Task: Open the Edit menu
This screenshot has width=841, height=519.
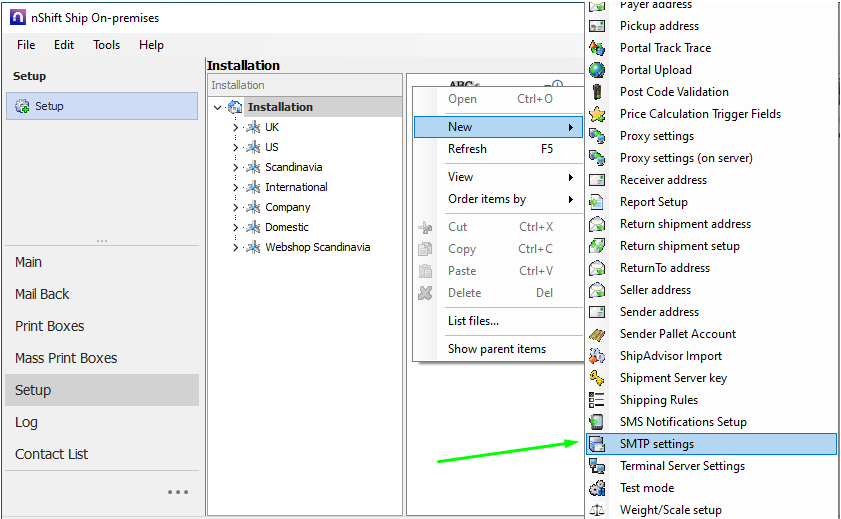Action: click(x=64, y=45)
